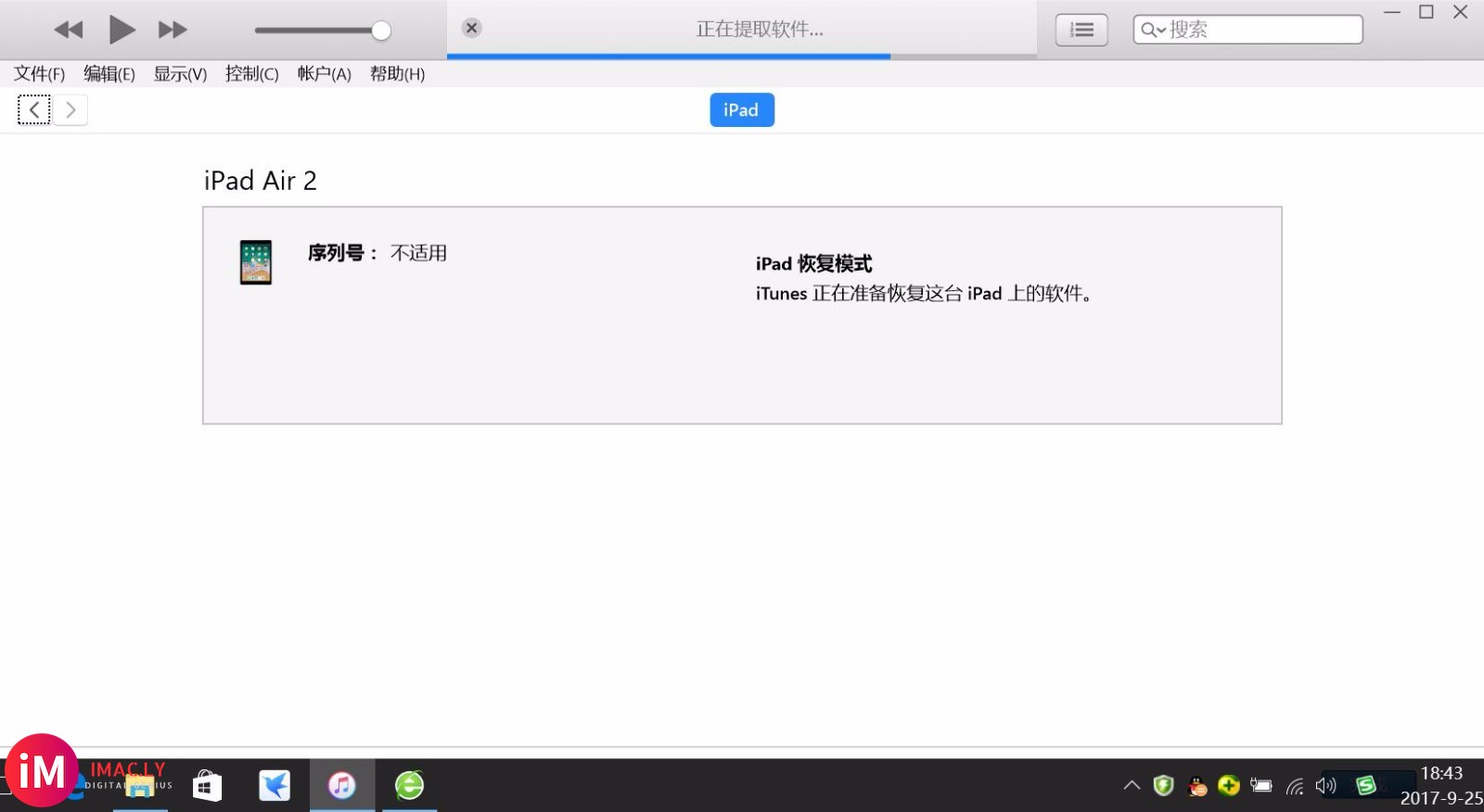The image size is (1484, 812).
Task: Click the green shield tray icon
Action: (x=1163, y=786)
